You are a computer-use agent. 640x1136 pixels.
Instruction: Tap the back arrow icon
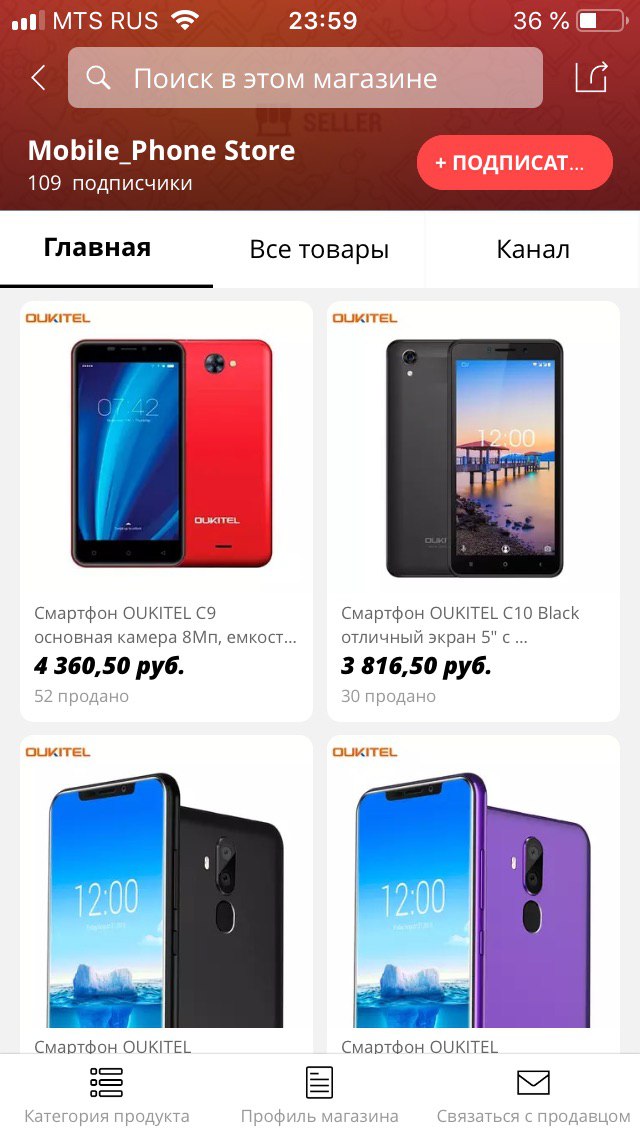(x=38, y=78)
